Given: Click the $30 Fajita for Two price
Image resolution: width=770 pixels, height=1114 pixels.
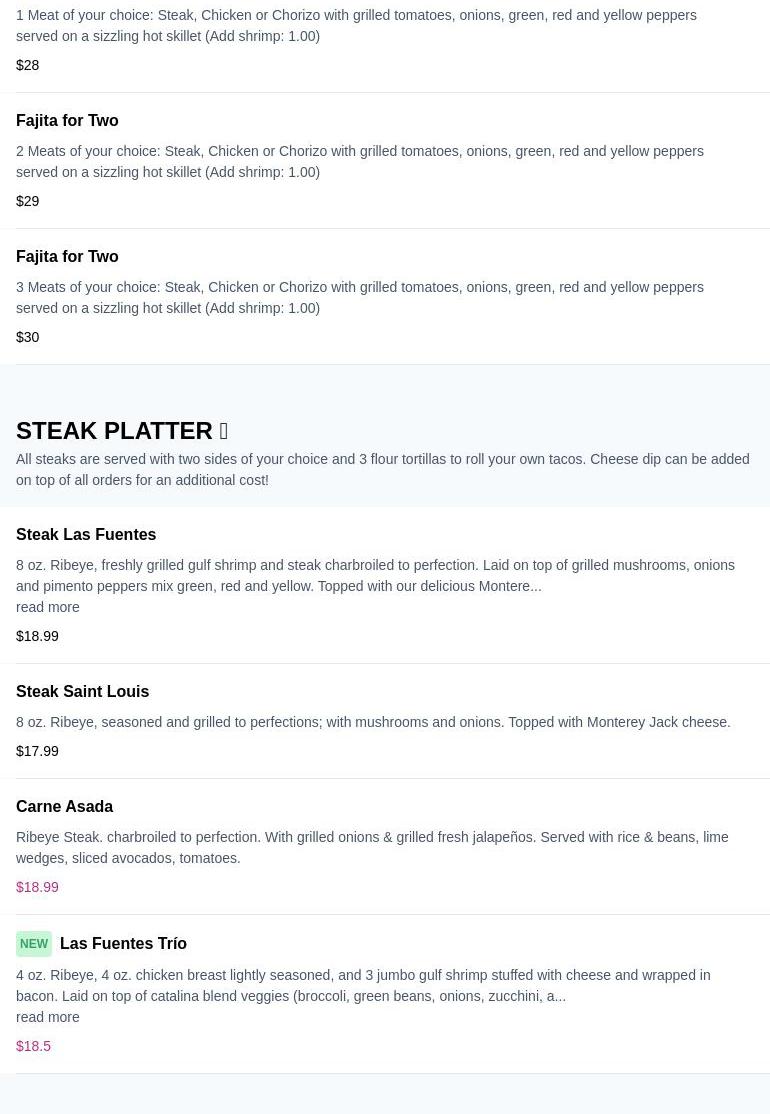Looking at the screenshot, I should (x=28, y=337).
